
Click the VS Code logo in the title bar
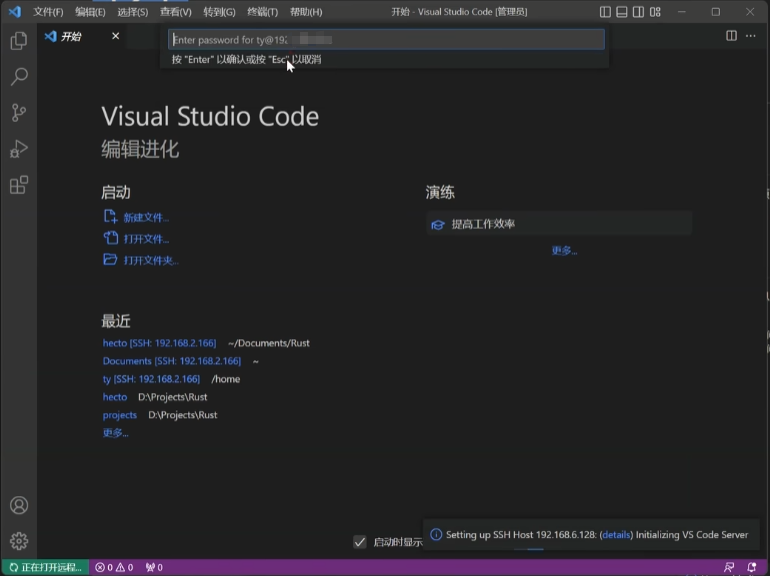pos(15,11)
